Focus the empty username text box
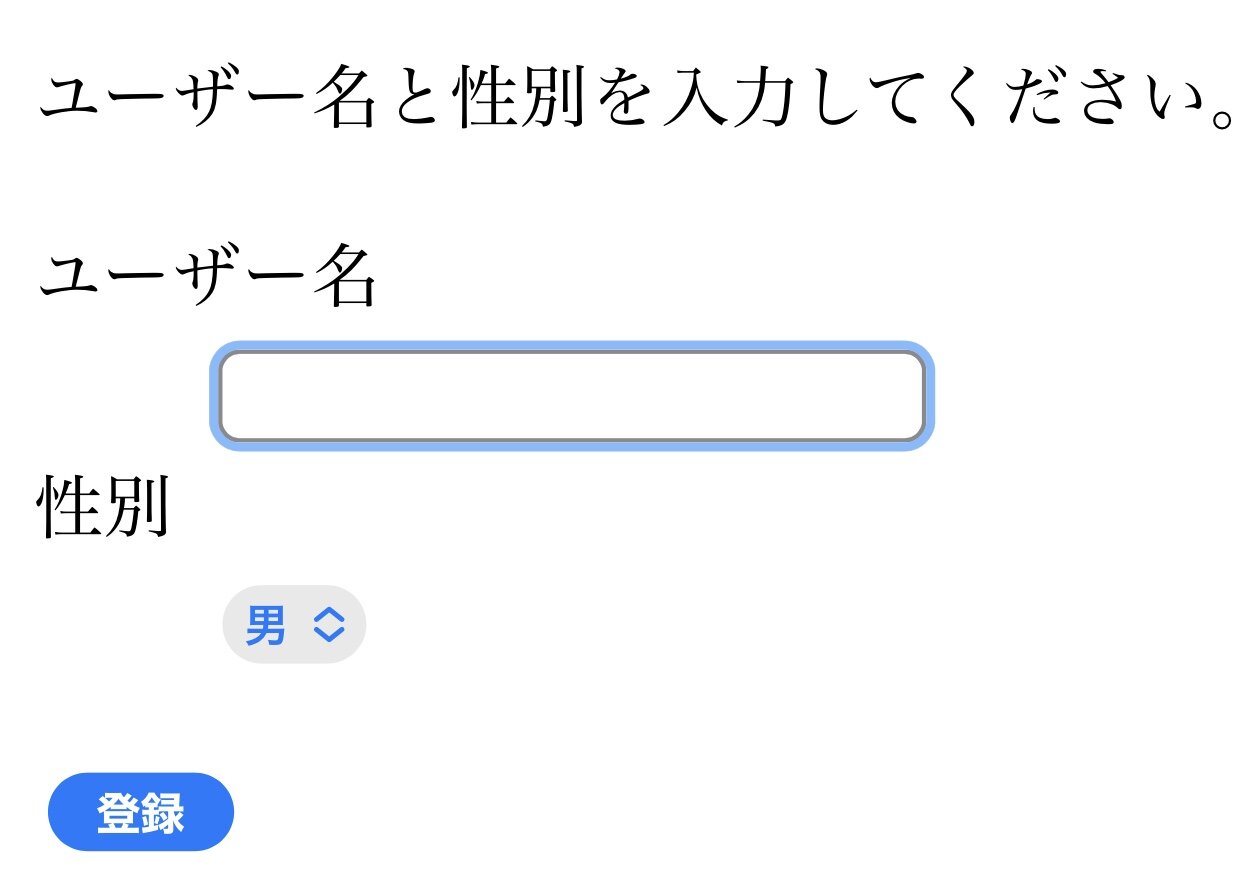The height and width of the screenshot is (888, 1242). pos(571,396)
